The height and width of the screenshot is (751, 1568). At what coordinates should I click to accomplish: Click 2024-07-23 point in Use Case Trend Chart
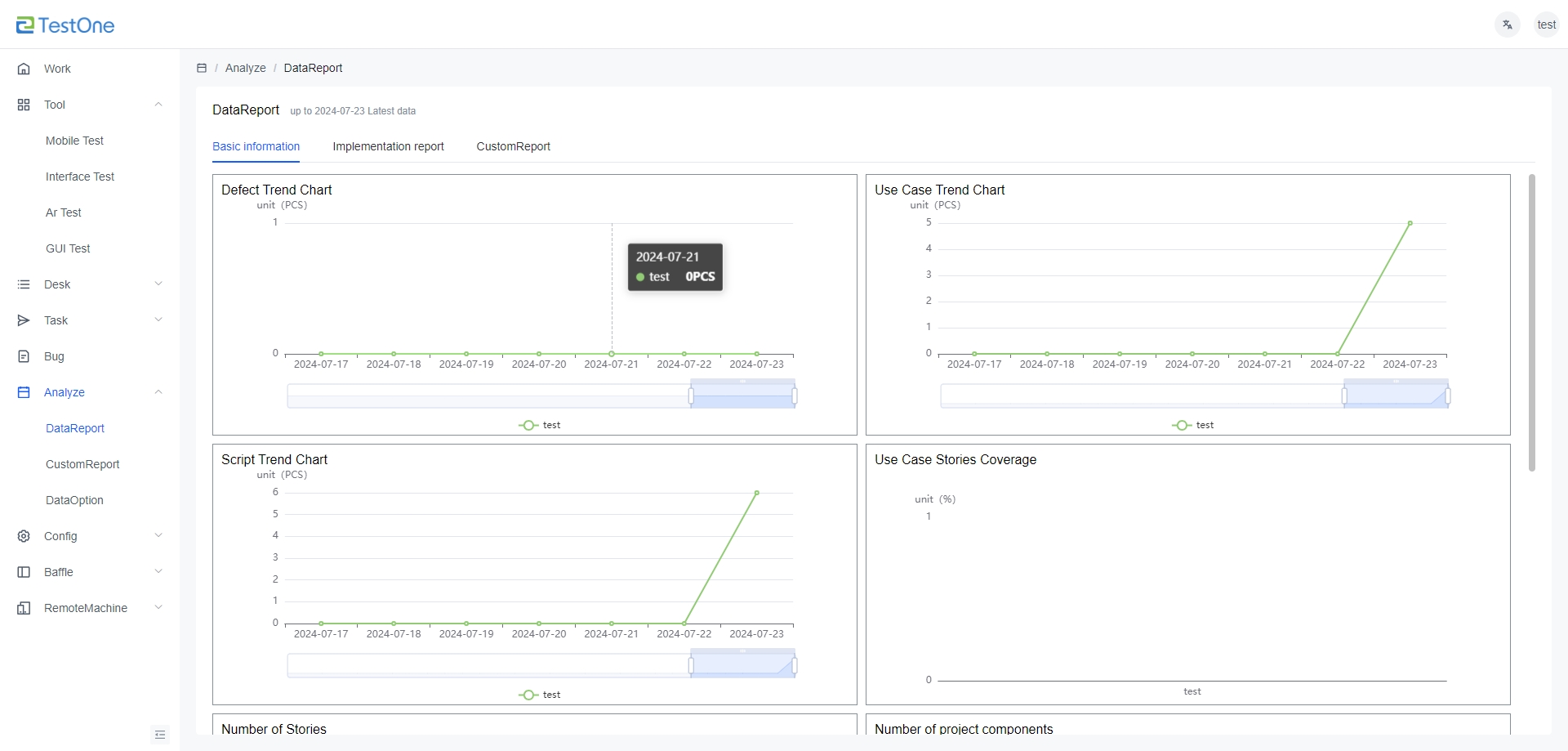pos(1410,223)
